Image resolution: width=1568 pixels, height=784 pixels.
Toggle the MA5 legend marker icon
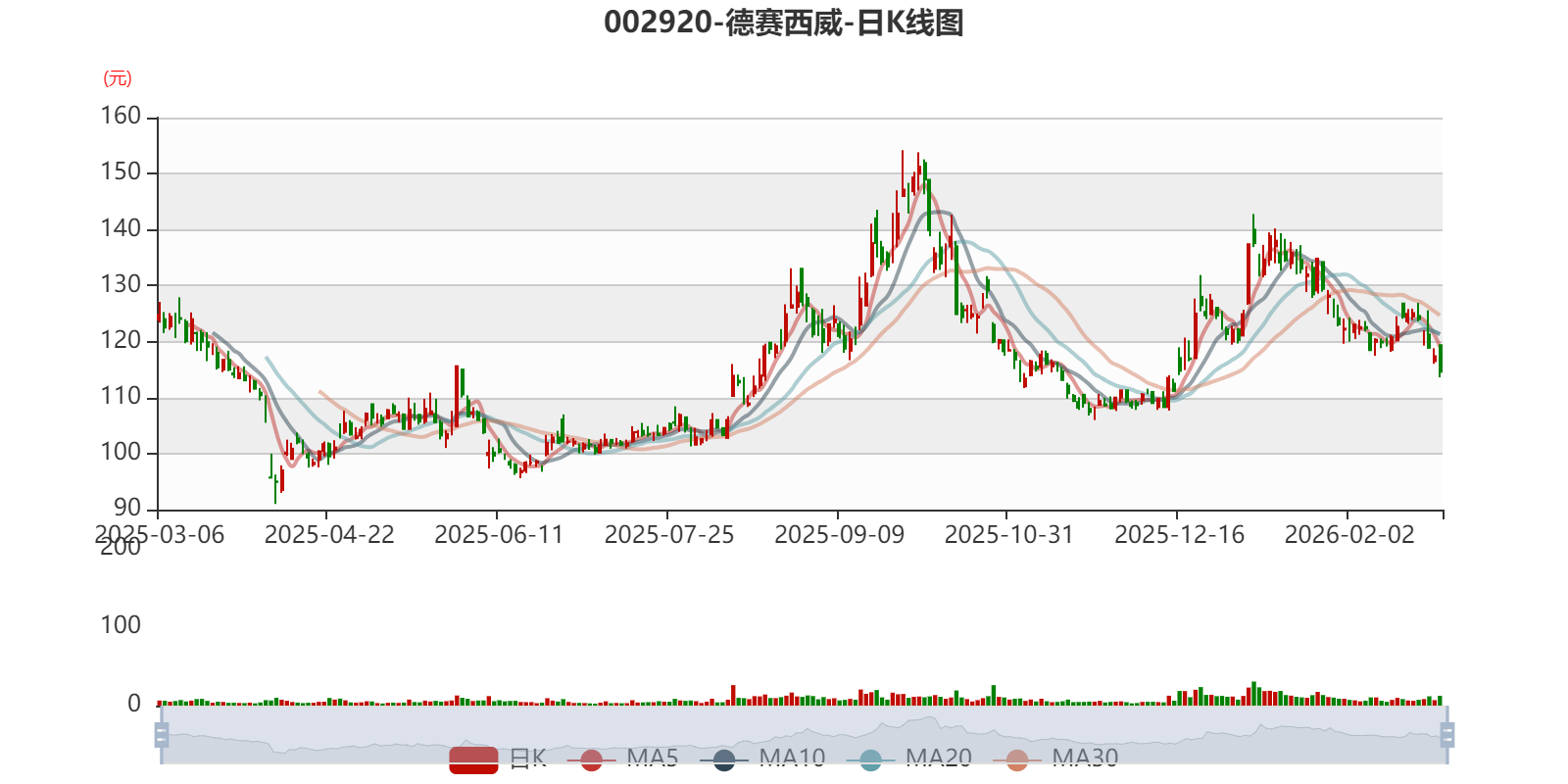591,759
